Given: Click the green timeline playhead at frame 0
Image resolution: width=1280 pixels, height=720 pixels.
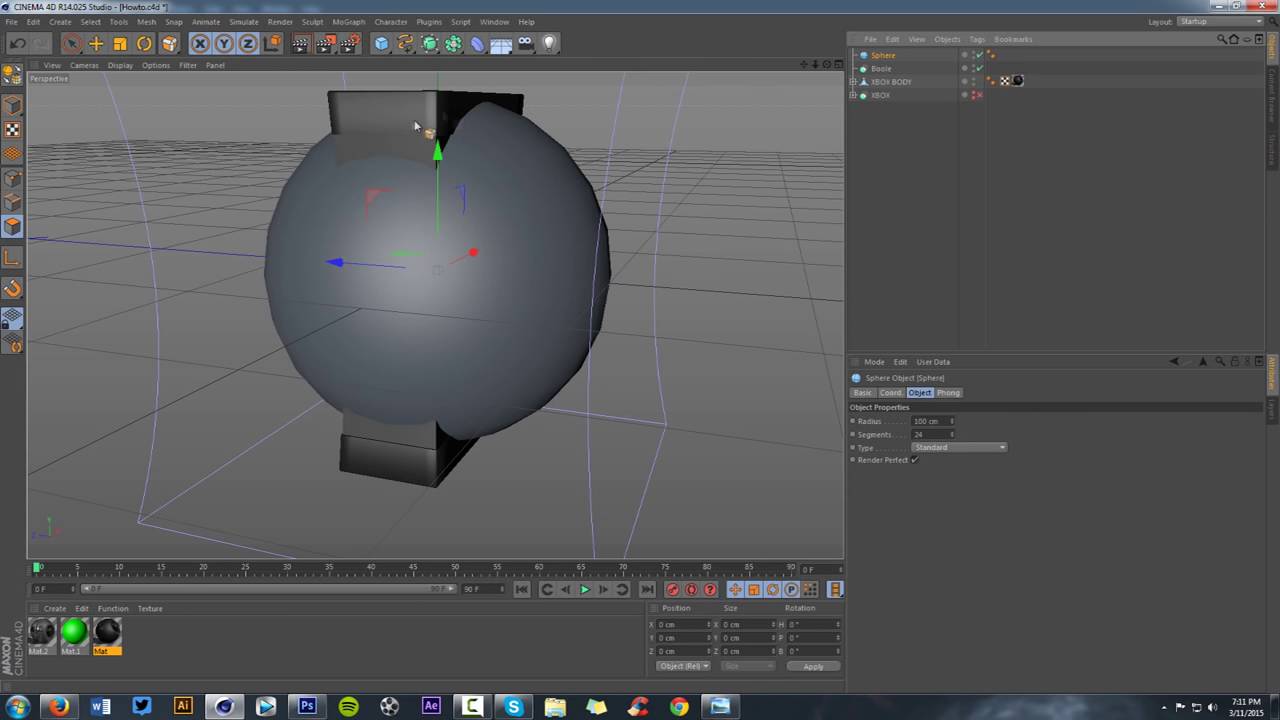Looking at the screenshot, I should pos(37,567).
